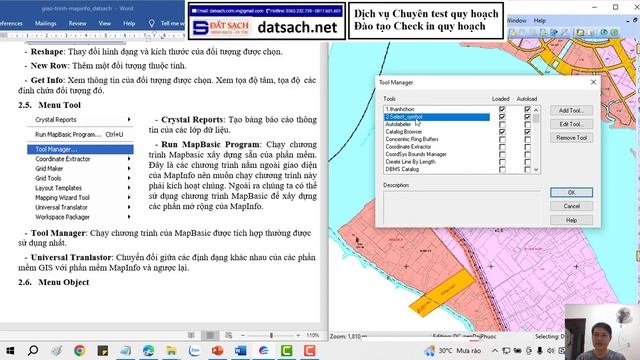
Task: Click Add Tool button
Action: (x=571, y=110)
